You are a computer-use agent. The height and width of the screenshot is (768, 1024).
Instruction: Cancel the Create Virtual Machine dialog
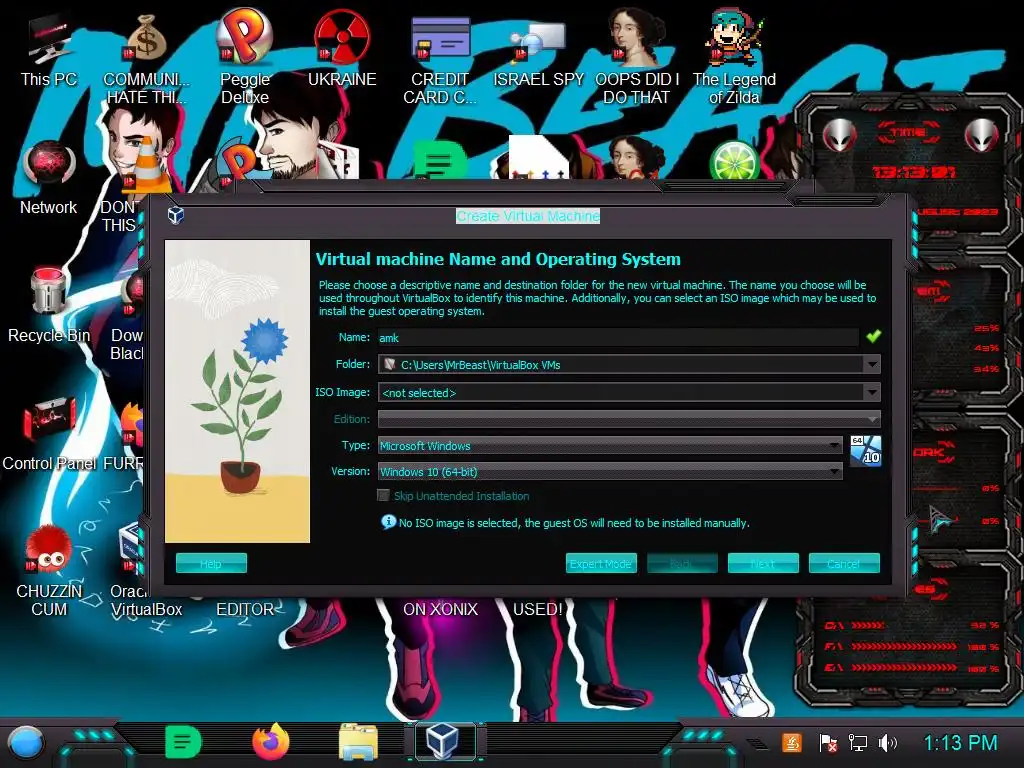point(844,563)
